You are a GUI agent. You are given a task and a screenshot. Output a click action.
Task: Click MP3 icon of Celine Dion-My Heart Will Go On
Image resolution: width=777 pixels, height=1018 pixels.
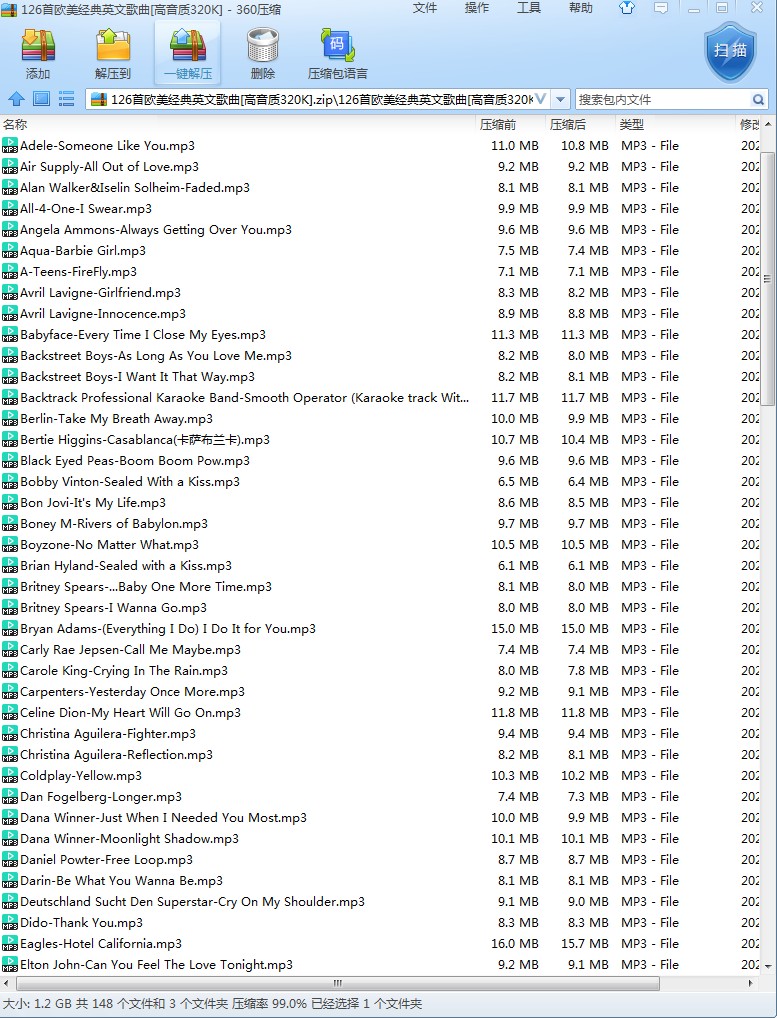pyautogui.click(x=10, y=713)
